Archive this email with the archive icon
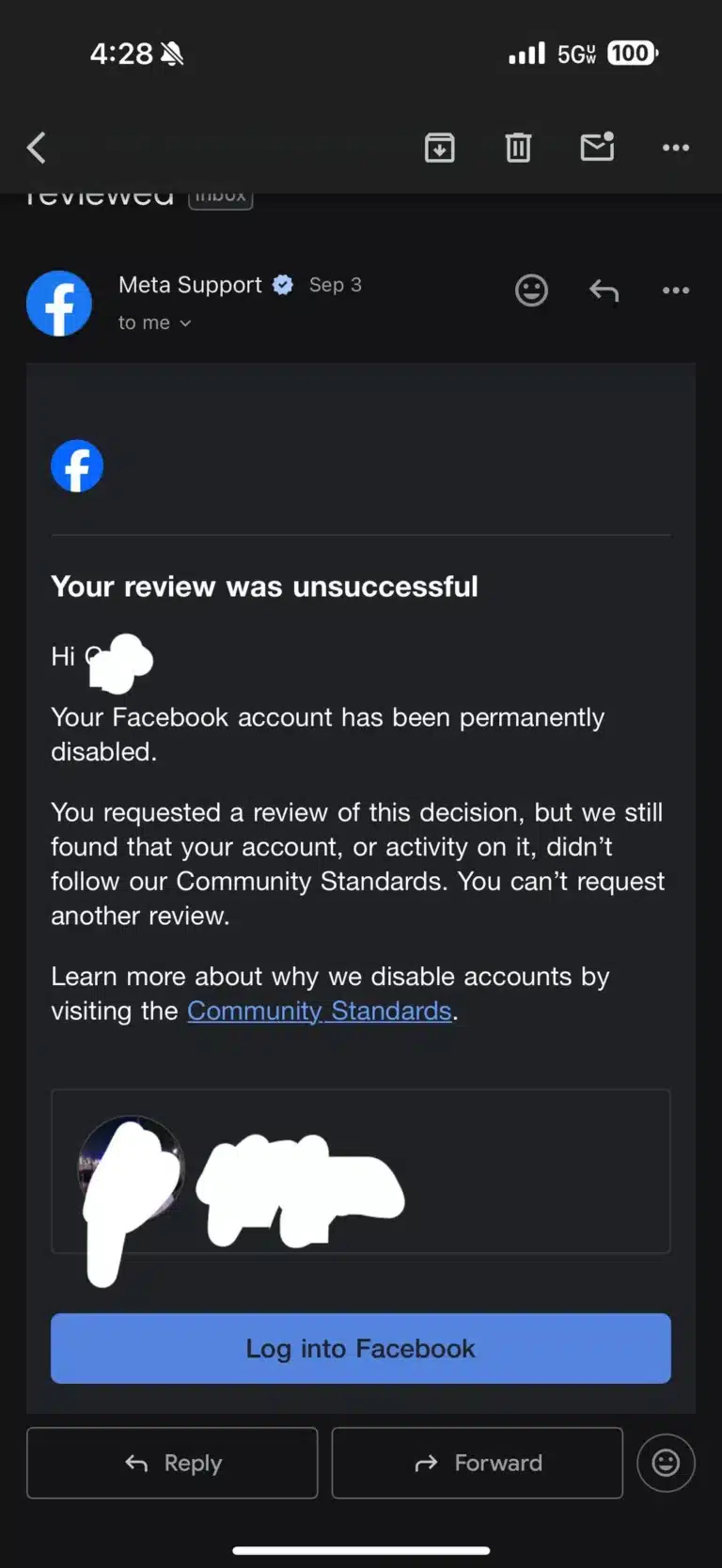This screenshot has height=1568, width=722. click(439, 148)
